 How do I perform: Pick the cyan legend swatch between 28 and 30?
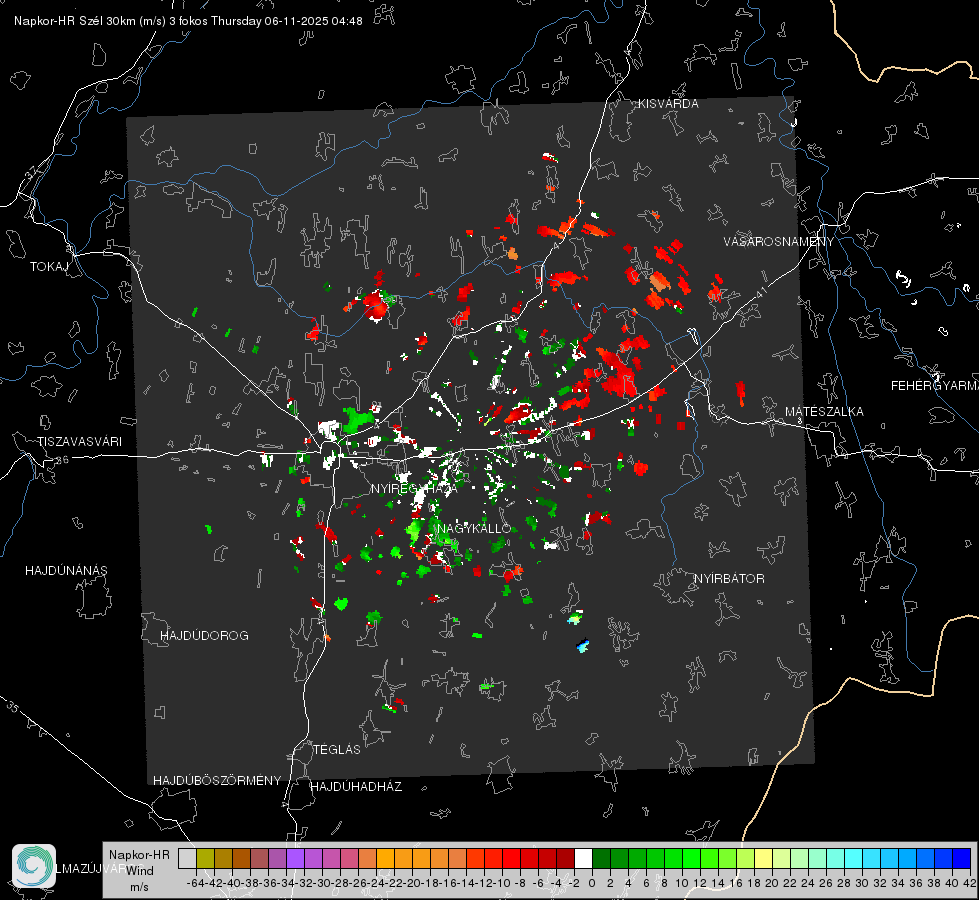pyautogui.click(x=854, y=858)
